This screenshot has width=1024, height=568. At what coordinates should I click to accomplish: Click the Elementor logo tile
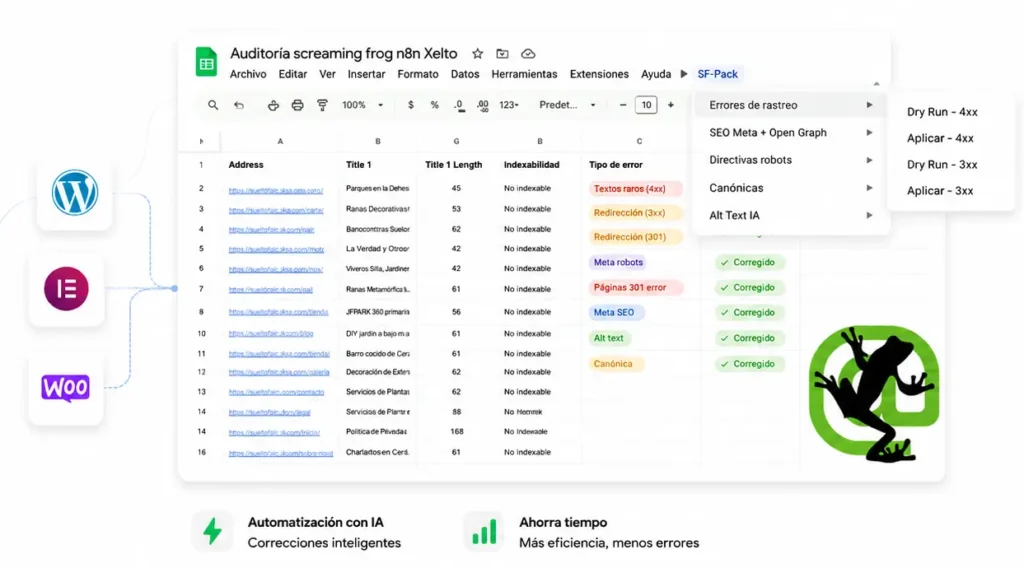pos(66,289)
